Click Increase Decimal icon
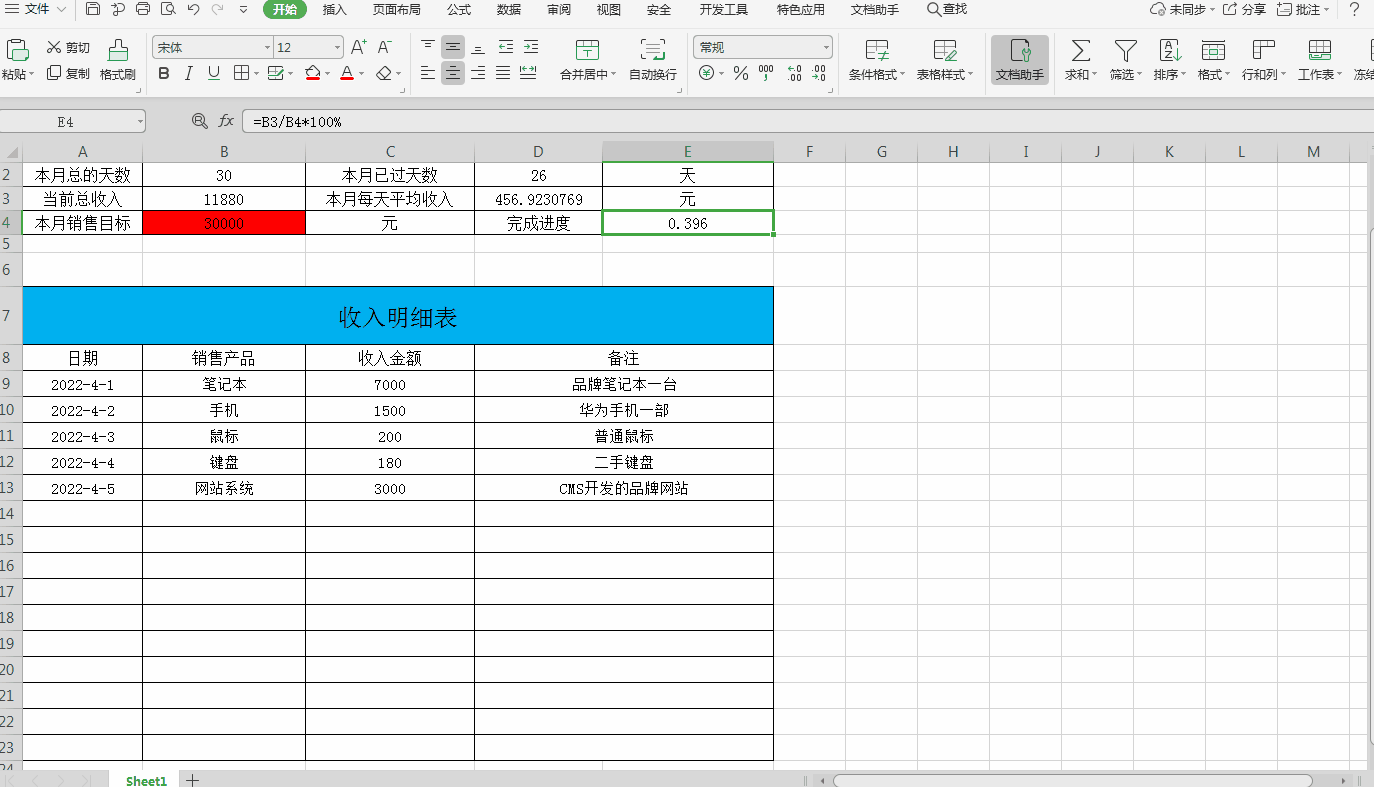This screenshot has height=787, width=1374. [794, 73]
